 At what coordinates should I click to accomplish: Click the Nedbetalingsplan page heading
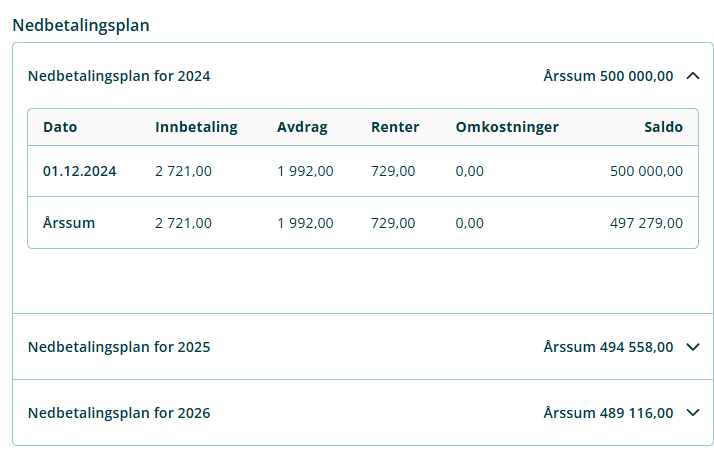click(x=81, y=25)
